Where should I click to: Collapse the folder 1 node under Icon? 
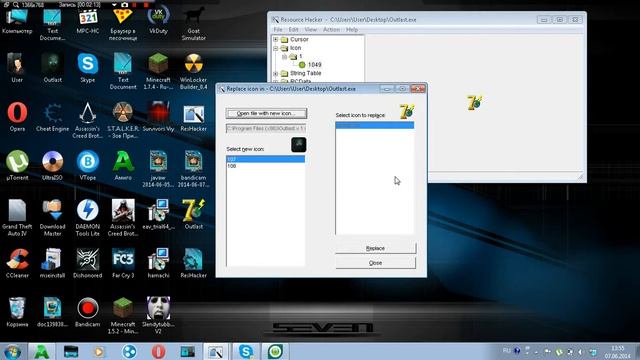(x=284, y=56)
